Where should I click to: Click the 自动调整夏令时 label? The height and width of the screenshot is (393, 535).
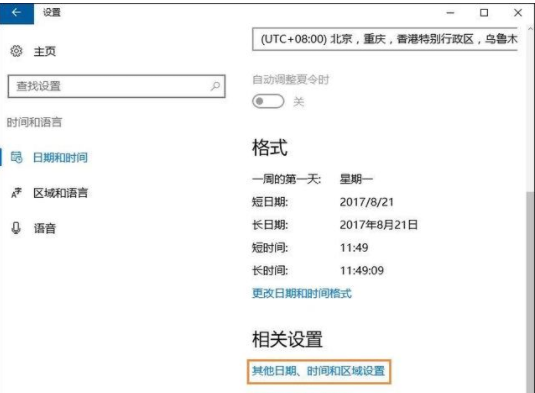point(291,80)
